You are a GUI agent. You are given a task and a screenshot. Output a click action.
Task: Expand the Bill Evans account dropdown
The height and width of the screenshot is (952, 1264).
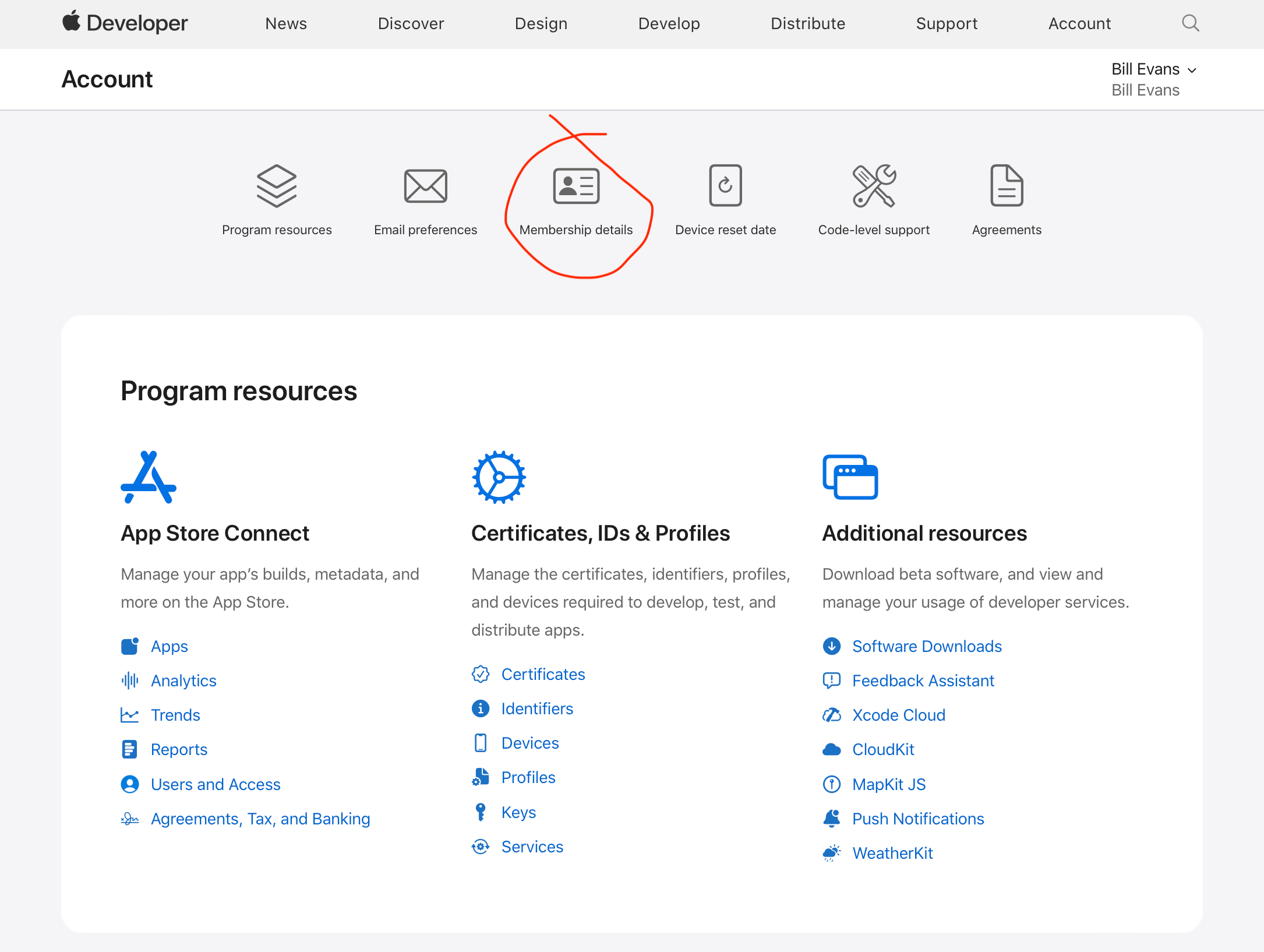tap(1154, 69)
